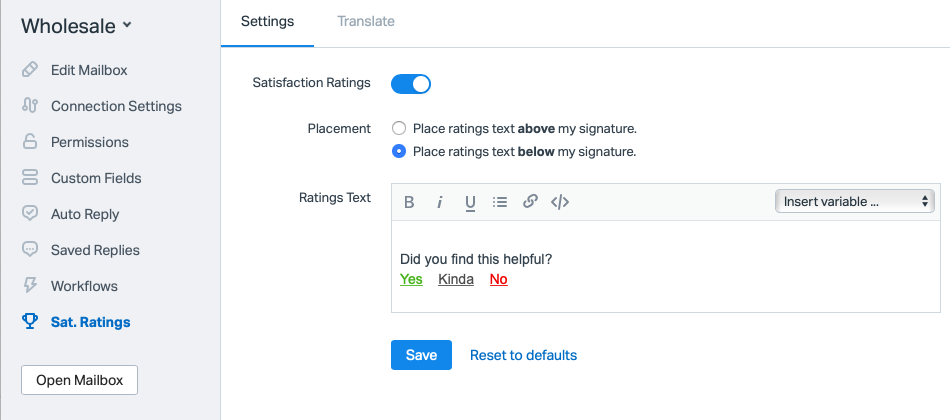The image size is (950, 420).
Task: Click Reset to defaults link
Action: (x=523, y=355)
